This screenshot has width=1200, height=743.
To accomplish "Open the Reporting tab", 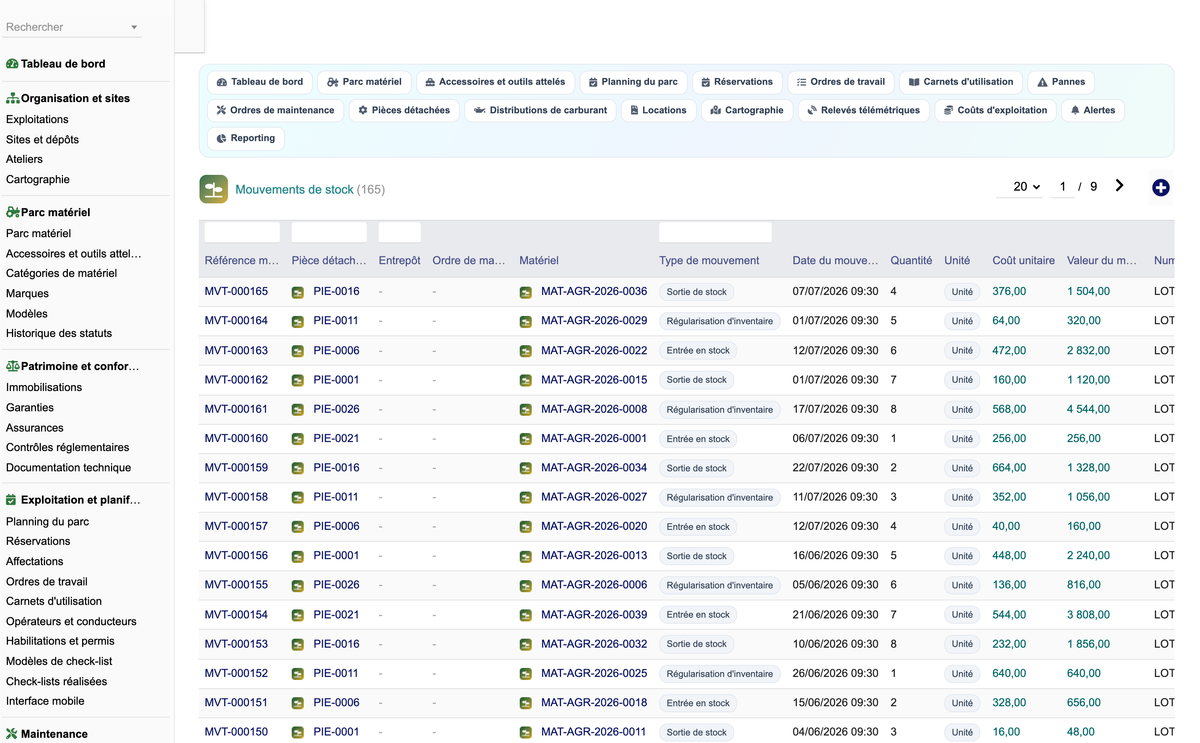I will click(246, 138).
